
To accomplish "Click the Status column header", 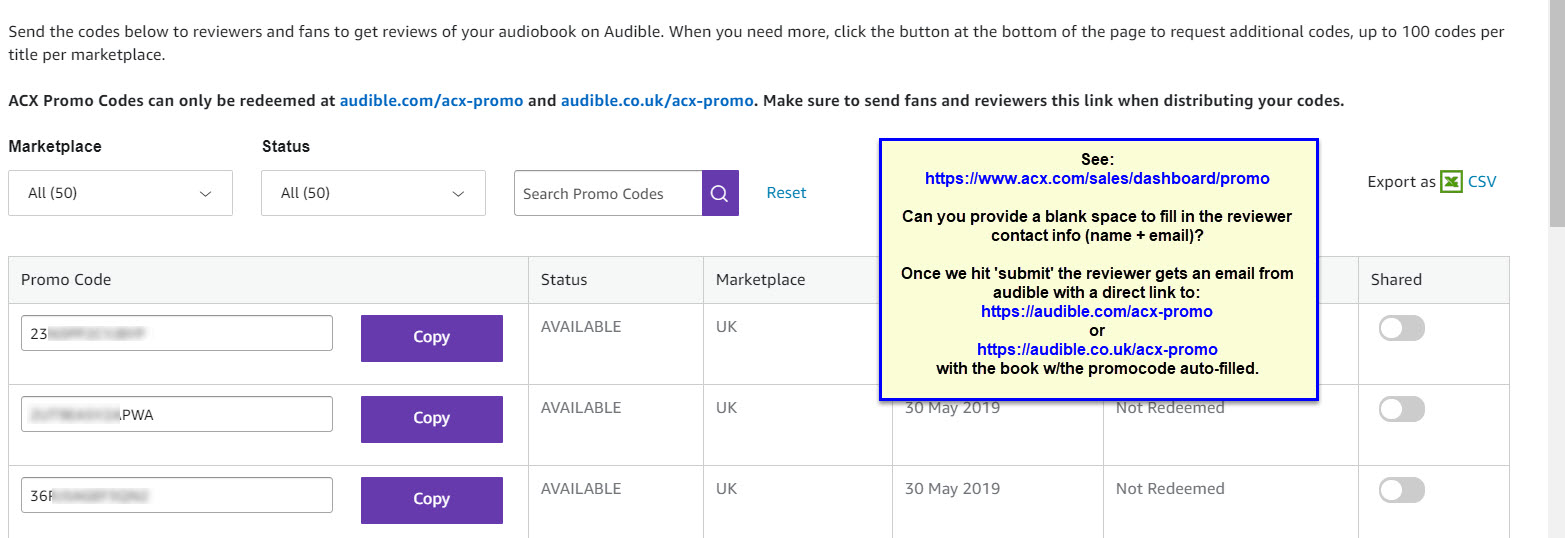I will 564,280.
